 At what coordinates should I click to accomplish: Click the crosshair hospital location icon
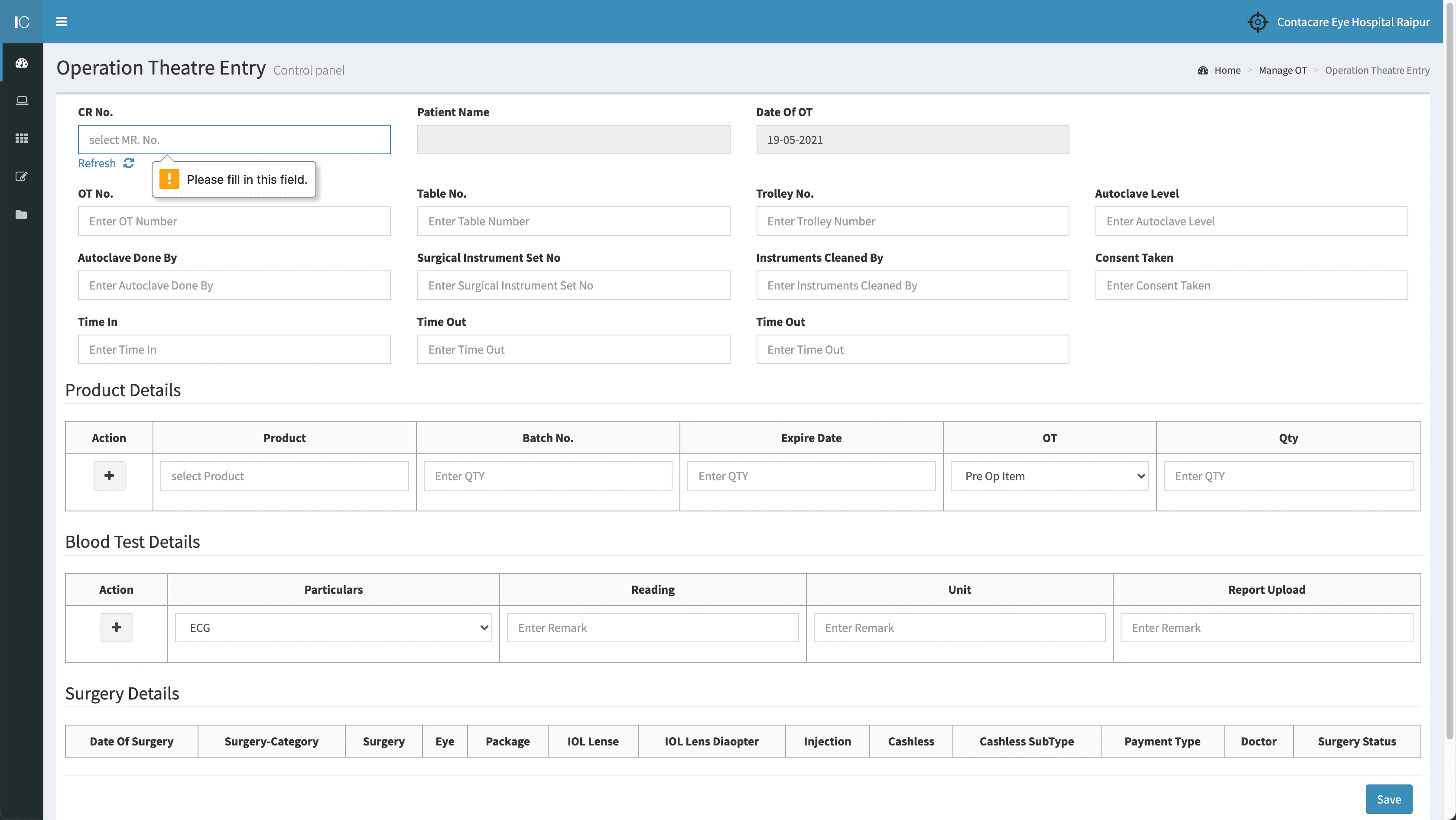(x=1257, y=22)
